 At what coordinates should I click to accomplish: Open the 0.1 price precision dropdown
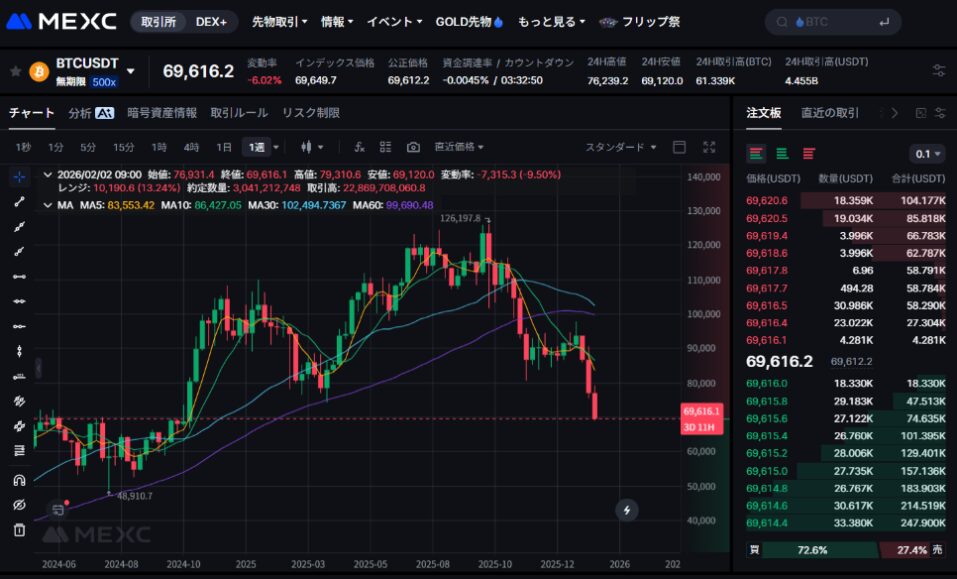(927, 154)
